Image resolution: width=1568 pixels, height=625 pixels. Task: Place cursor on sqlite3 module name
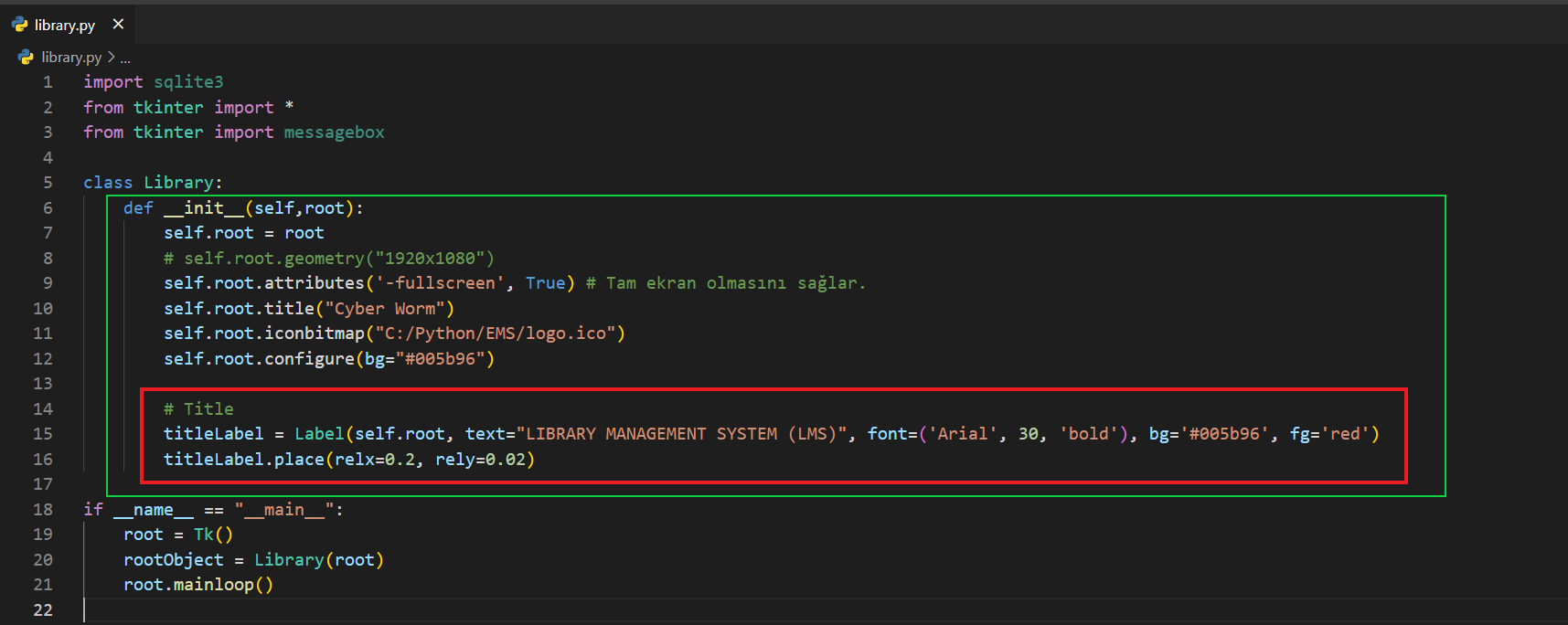coord(188,82)
